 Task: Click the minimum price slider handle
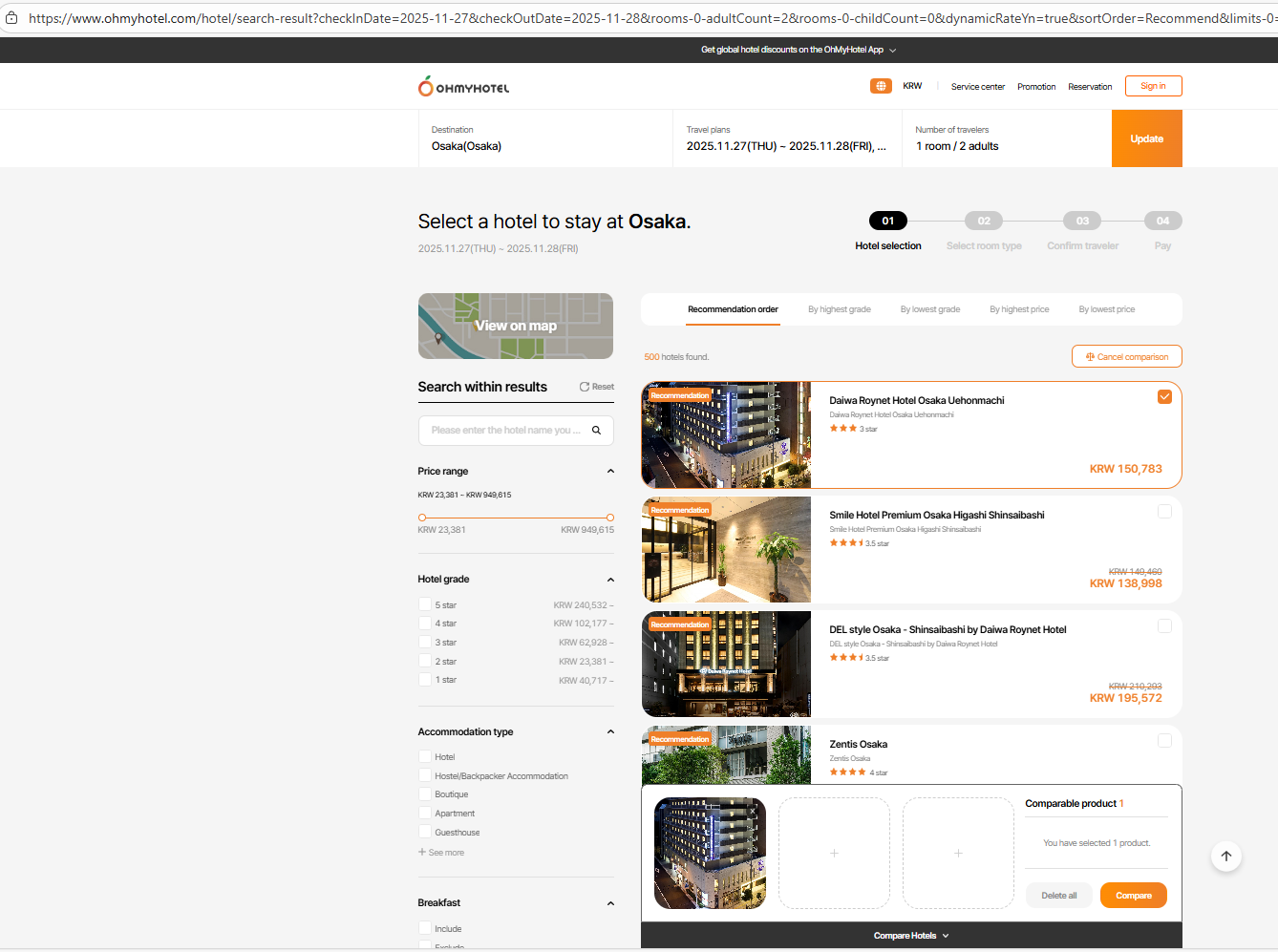422,518
